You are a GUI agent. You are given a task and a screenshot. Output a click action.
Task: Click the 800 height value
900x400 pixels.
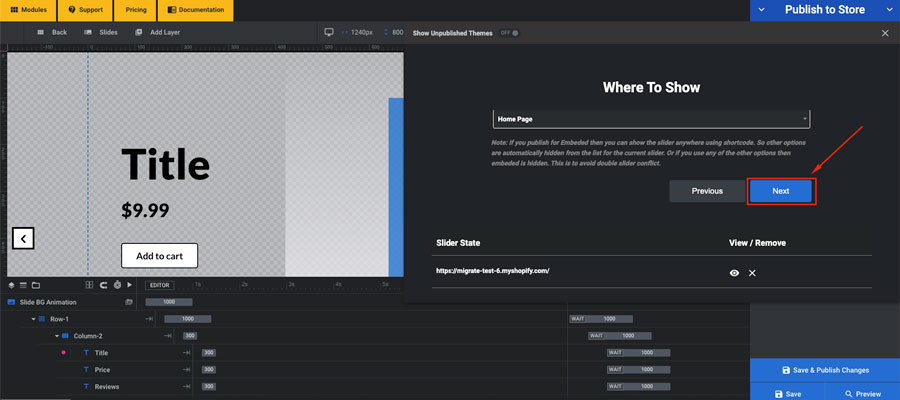click(397, 32)
